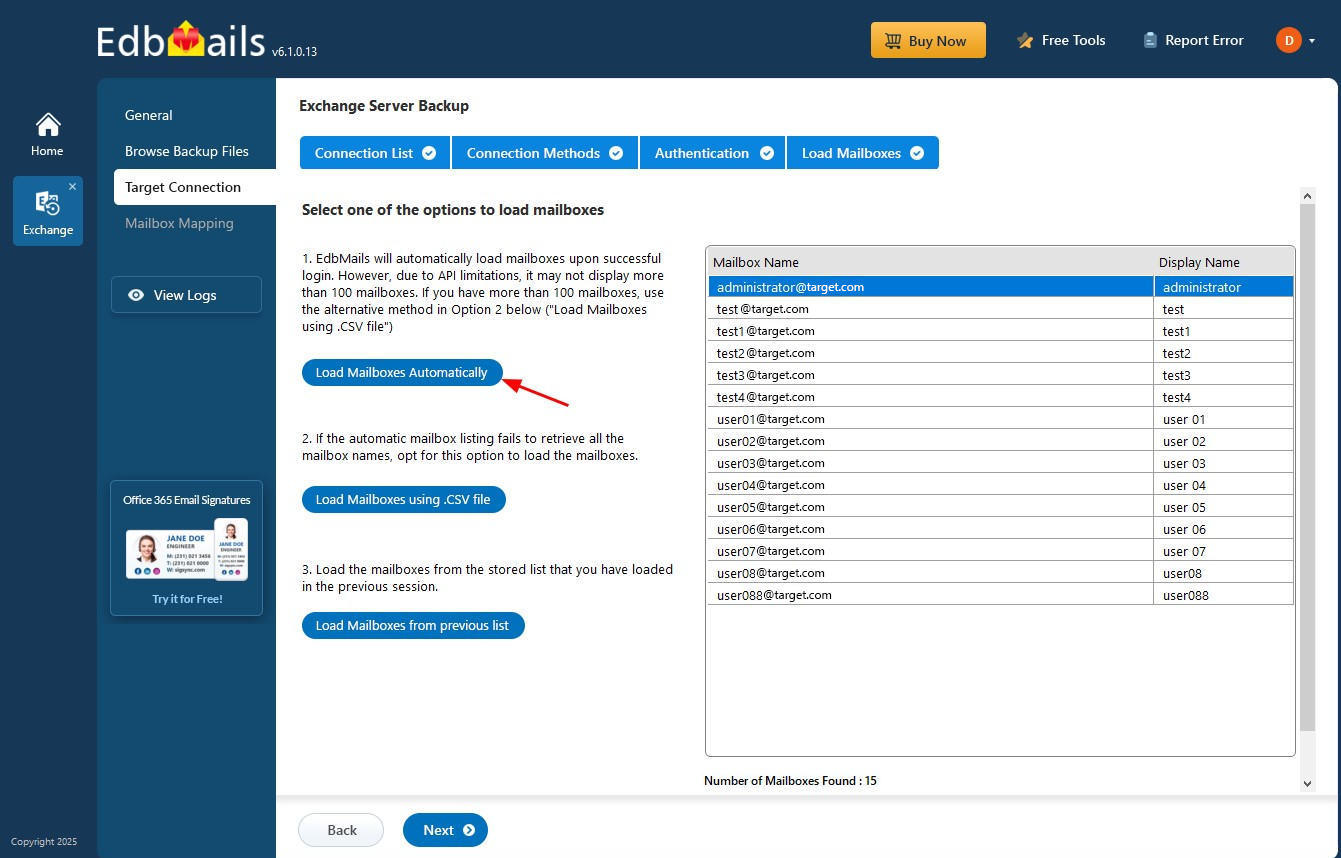Click display name 'user088' cell

tap(1224, 595)
